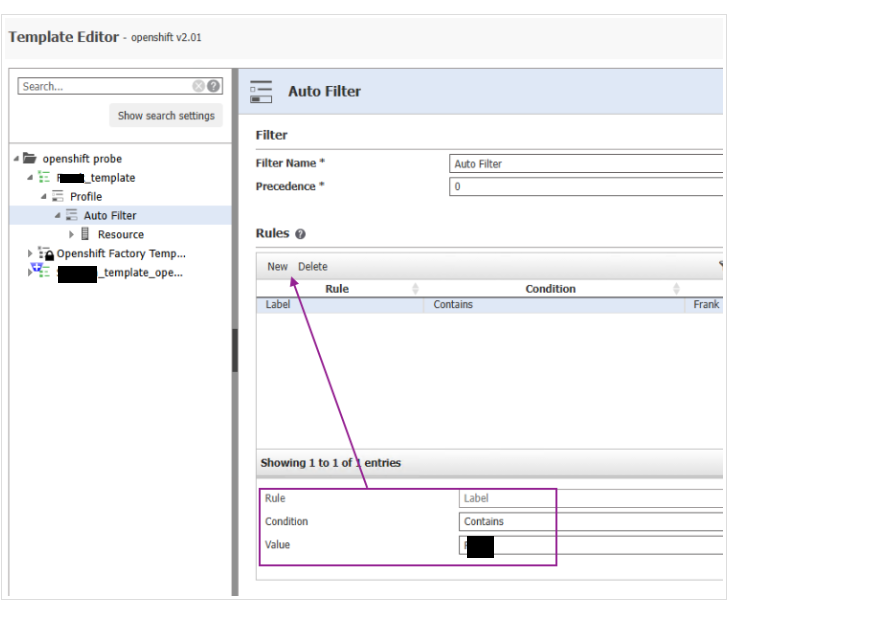Click the Rules help icon
The width and height of the screenshot is (869, 618).
tap(300, 234)
